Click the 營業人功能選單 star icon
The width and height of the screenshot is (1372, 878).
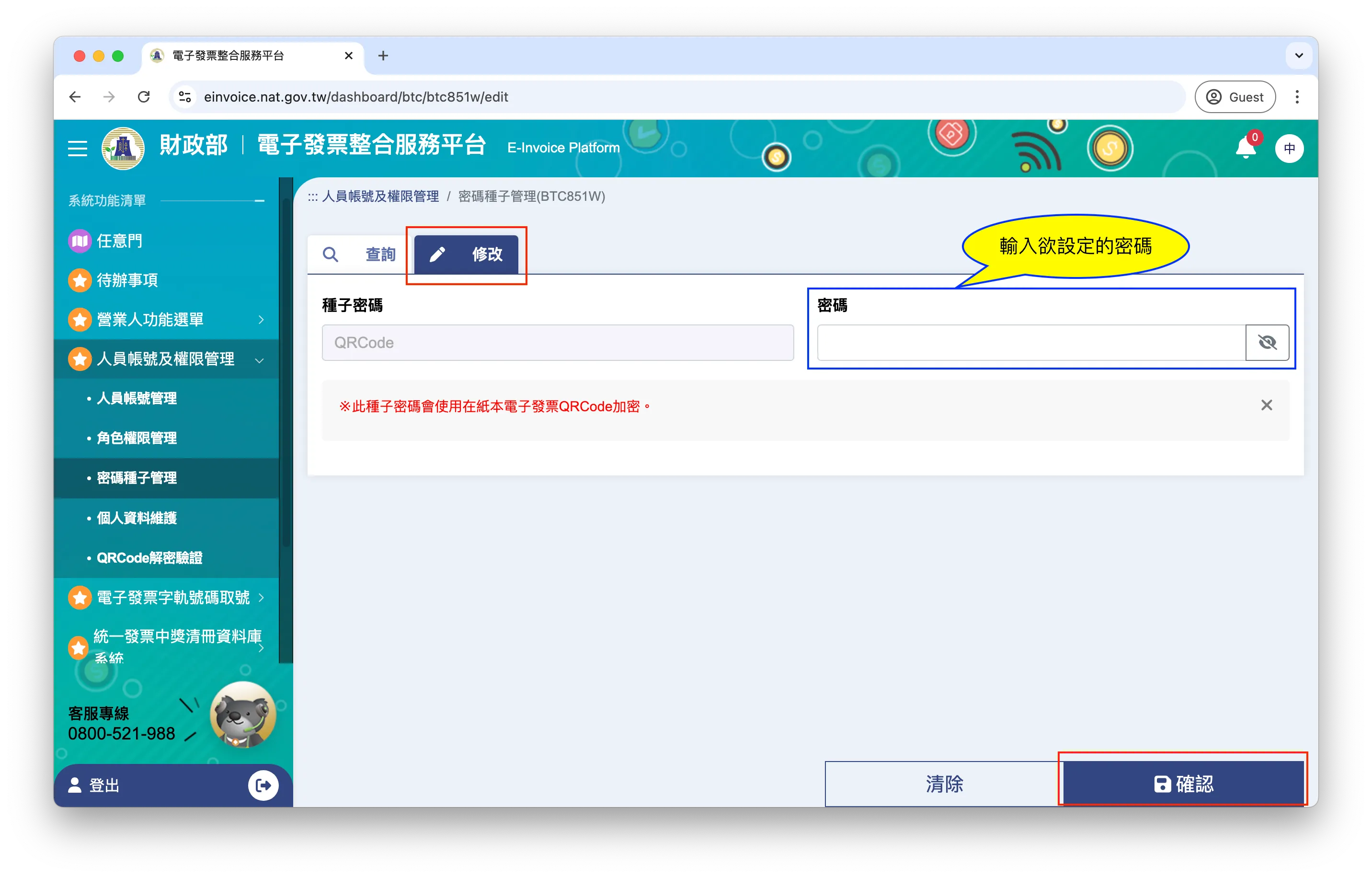pos(80,319)
